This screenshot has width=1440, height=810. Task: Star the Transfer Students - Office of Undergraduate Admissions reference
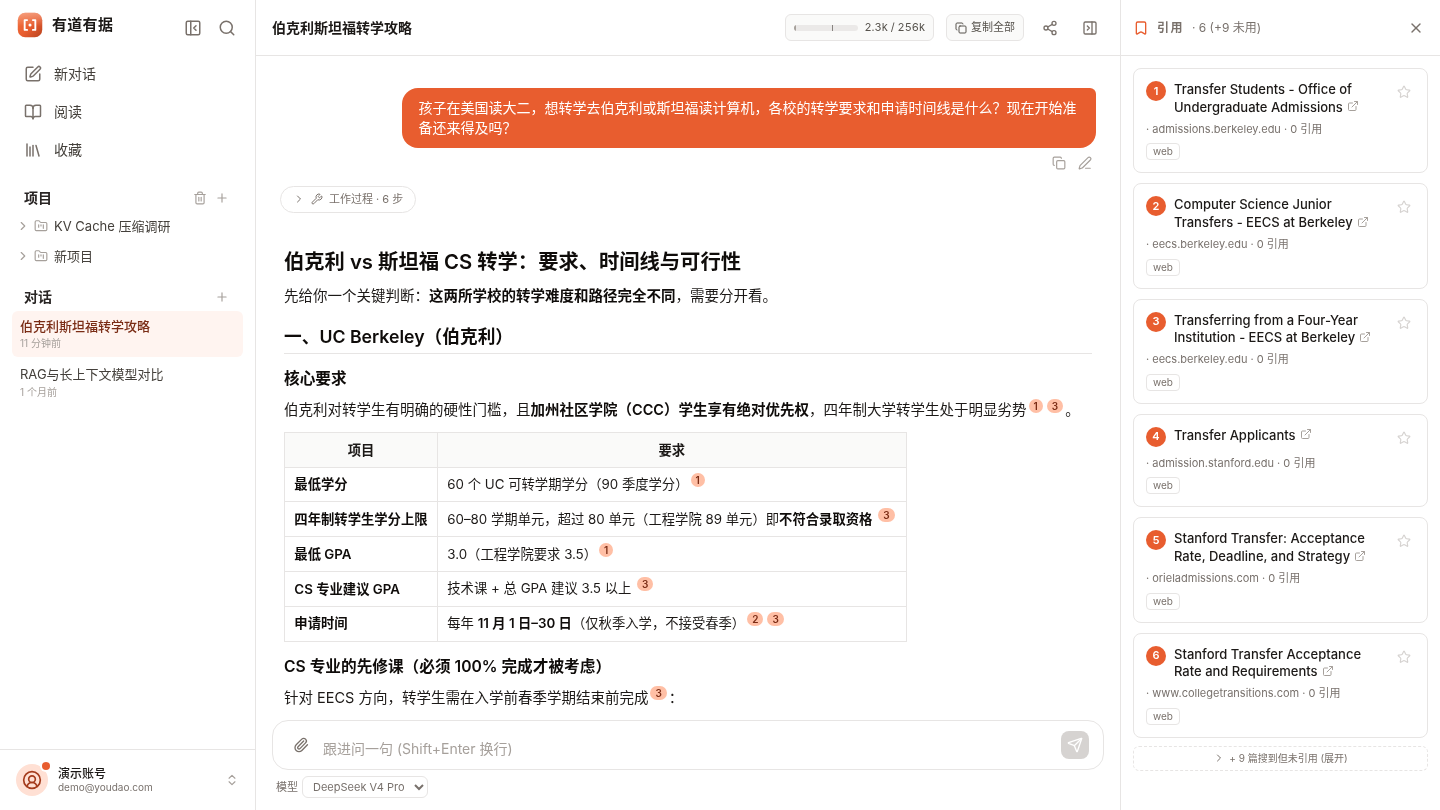point(1404,92)
